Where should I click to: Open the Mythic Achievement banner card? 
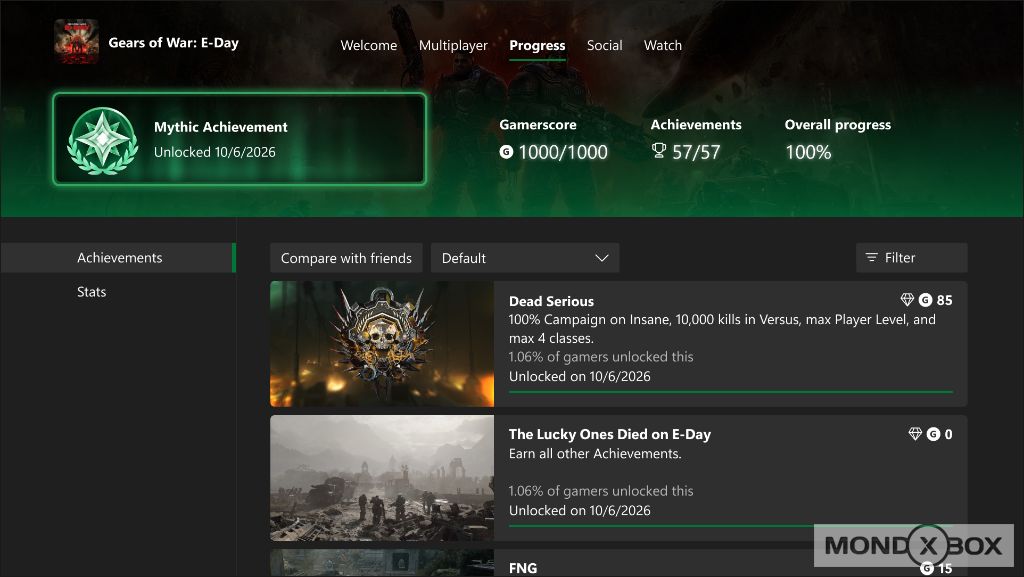coord(240,139)
